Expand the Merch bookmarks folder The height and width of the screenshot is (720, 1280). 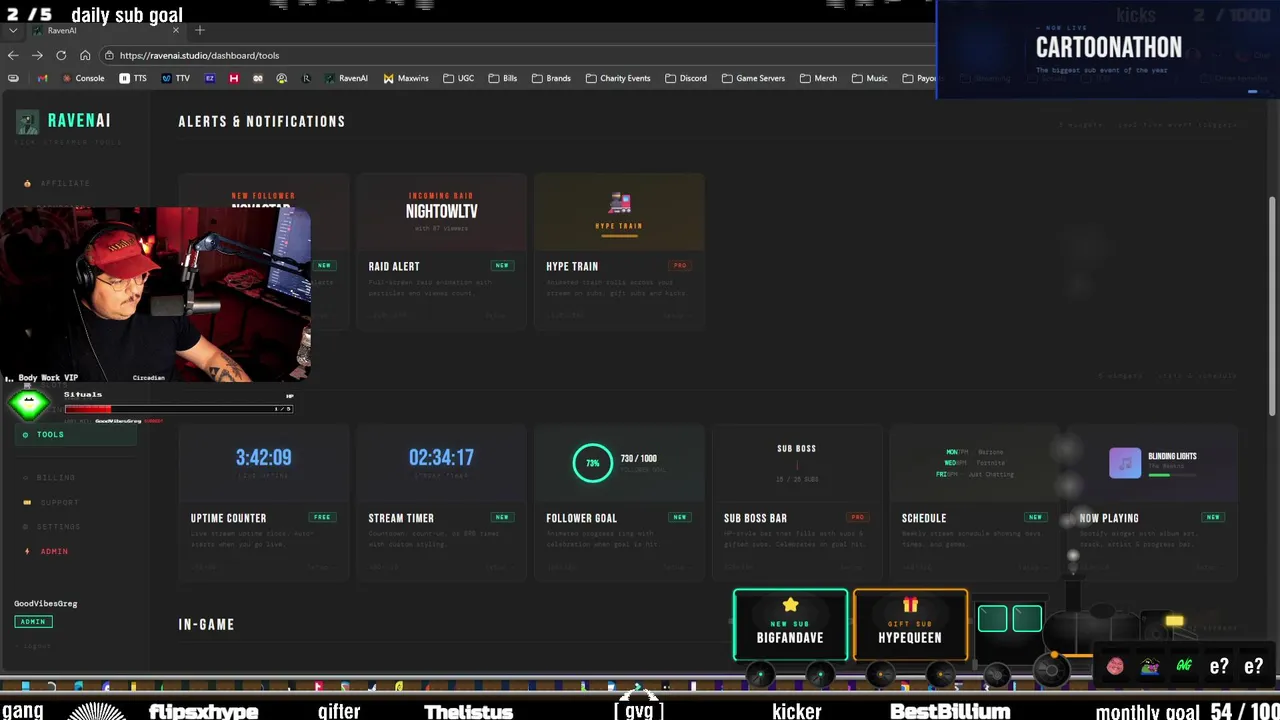(818, 78)
